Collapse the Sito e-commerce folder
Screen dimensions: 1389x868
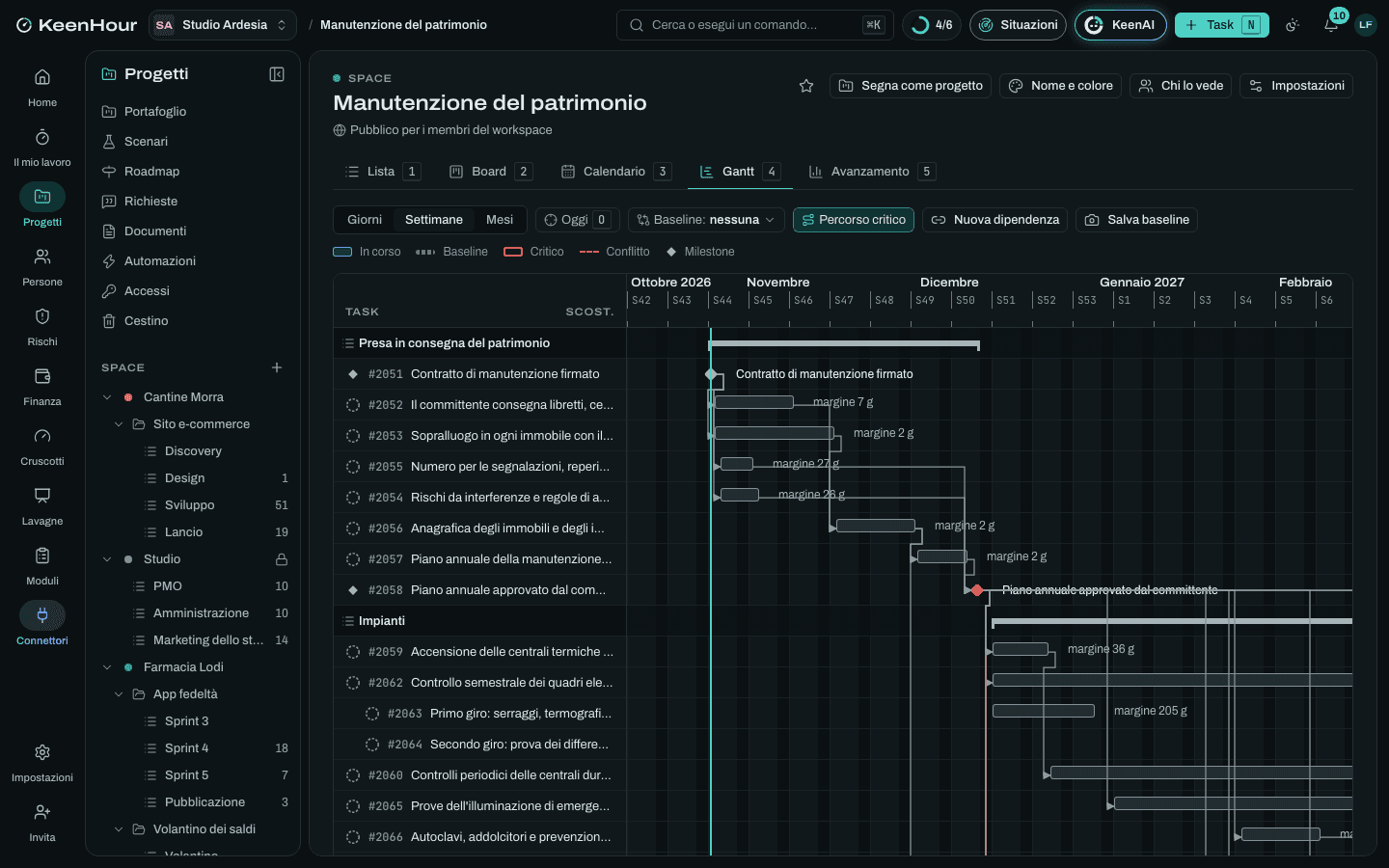pyautogui.click(x=119, y=424)
